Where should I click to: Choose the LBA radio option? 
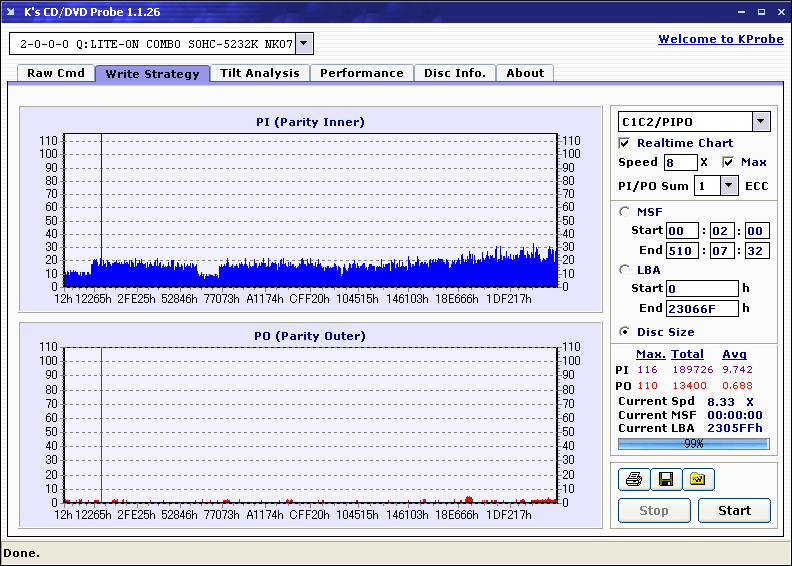(625, 269)
